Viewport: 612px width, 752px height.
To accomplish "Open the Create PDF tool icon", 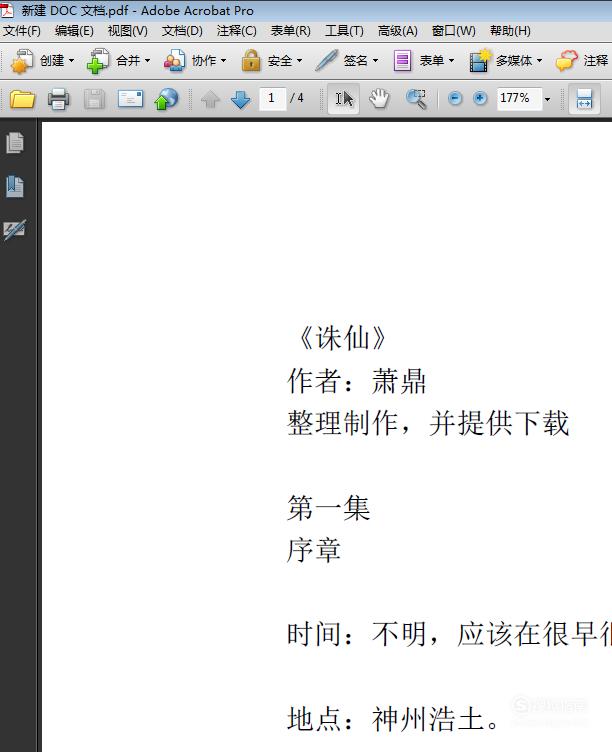I will coord(22,61).
